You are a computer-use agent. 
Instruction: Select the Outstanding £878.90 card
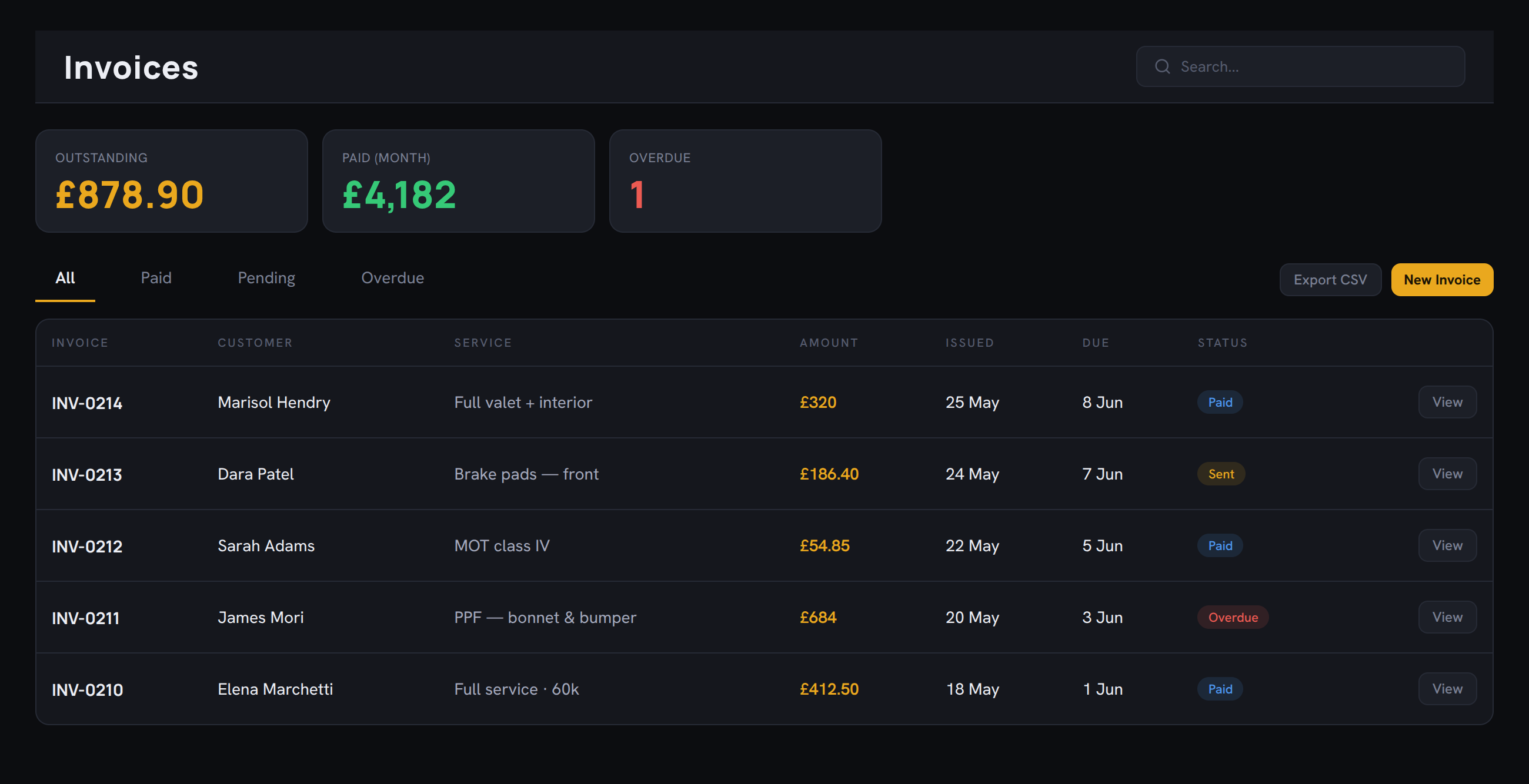pos(172,181)
